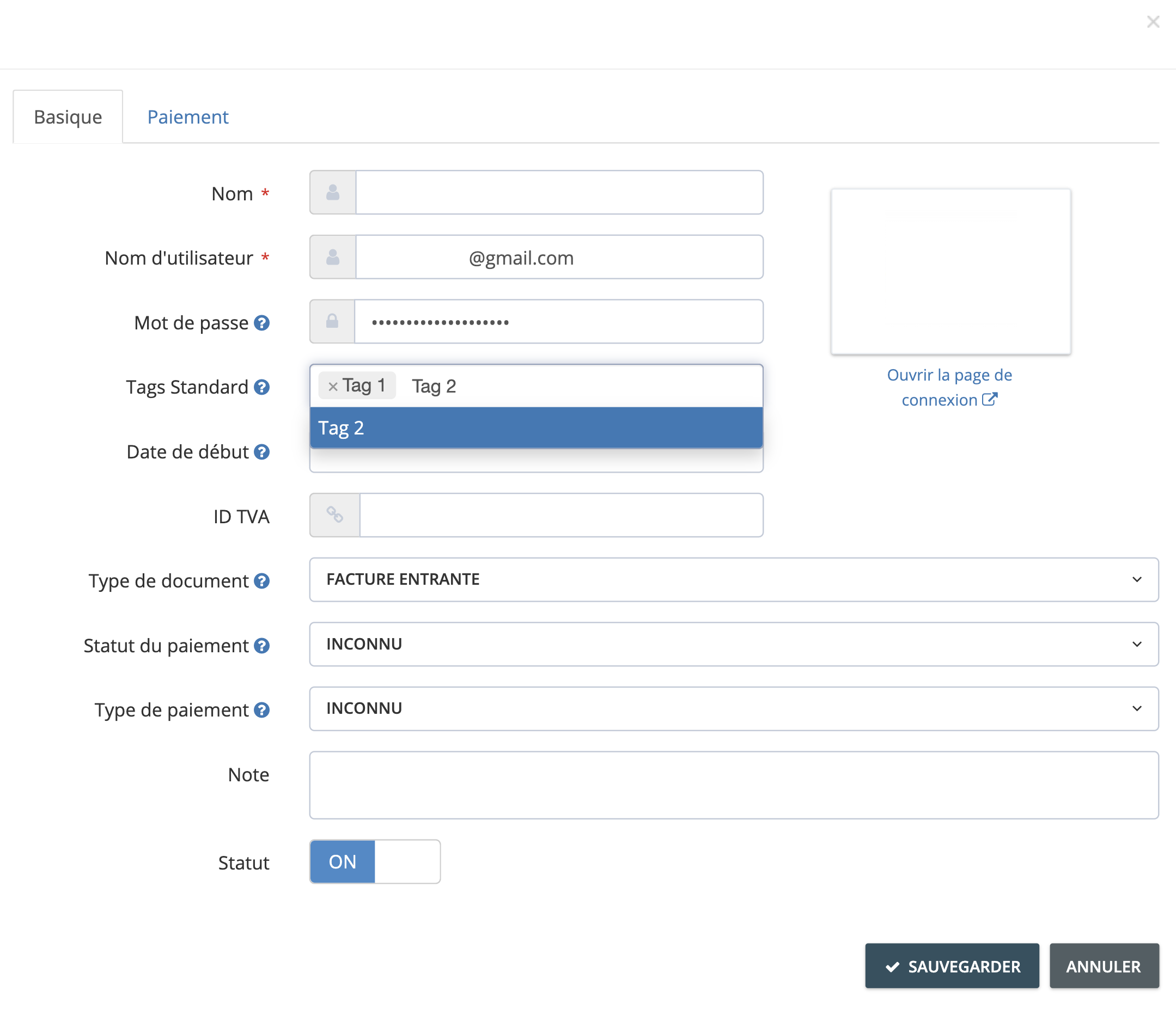
Task: Click the SAUVEGARDER button
Action: [952, 966]
